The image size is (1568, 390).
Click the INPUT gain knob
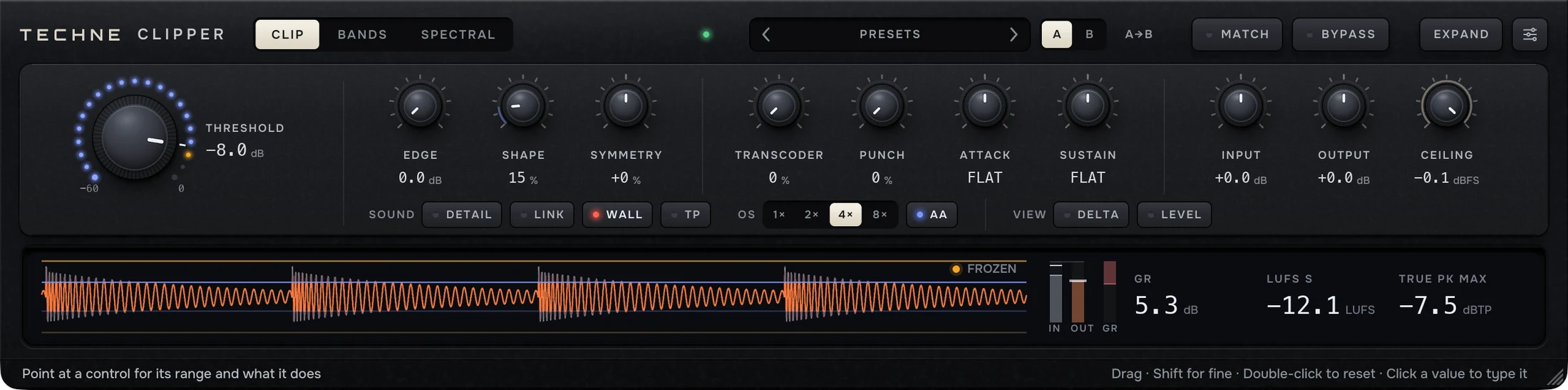(x=1241, y=106)
